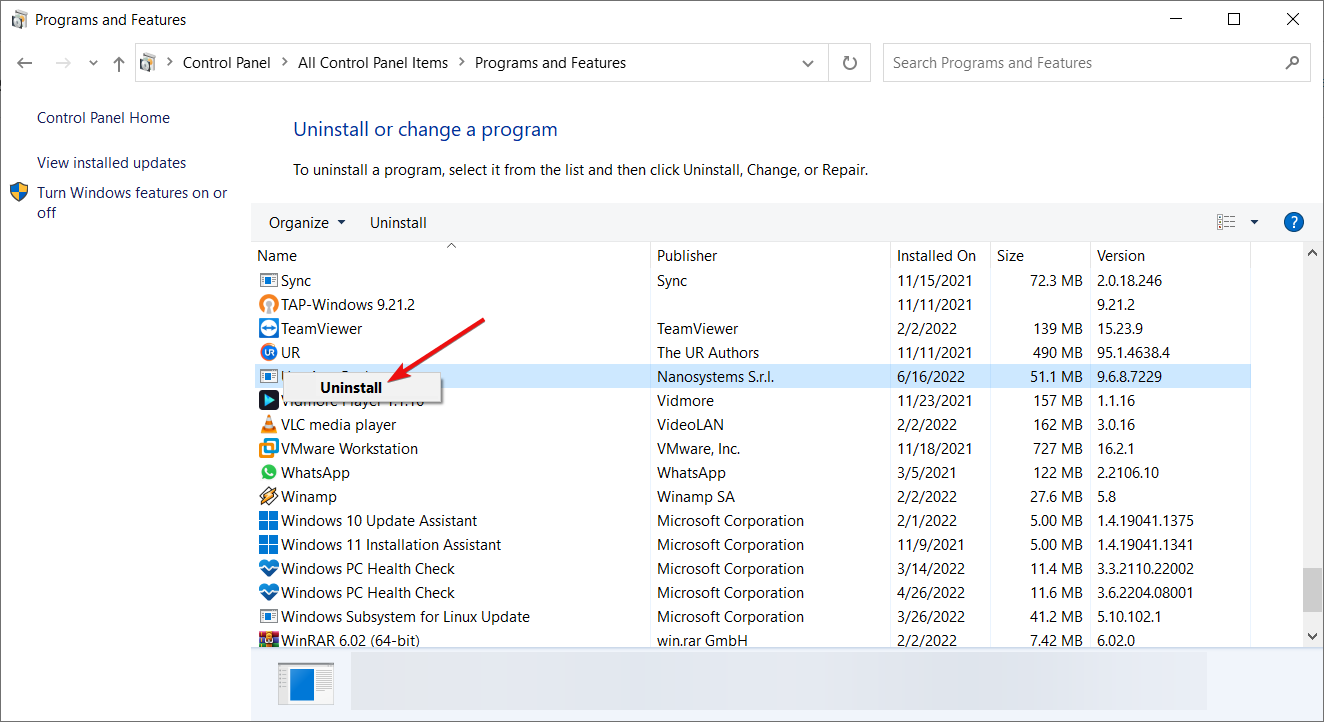1324x722 pixels.
Task: Select the Winamp row name
Action: pos(309,497)
